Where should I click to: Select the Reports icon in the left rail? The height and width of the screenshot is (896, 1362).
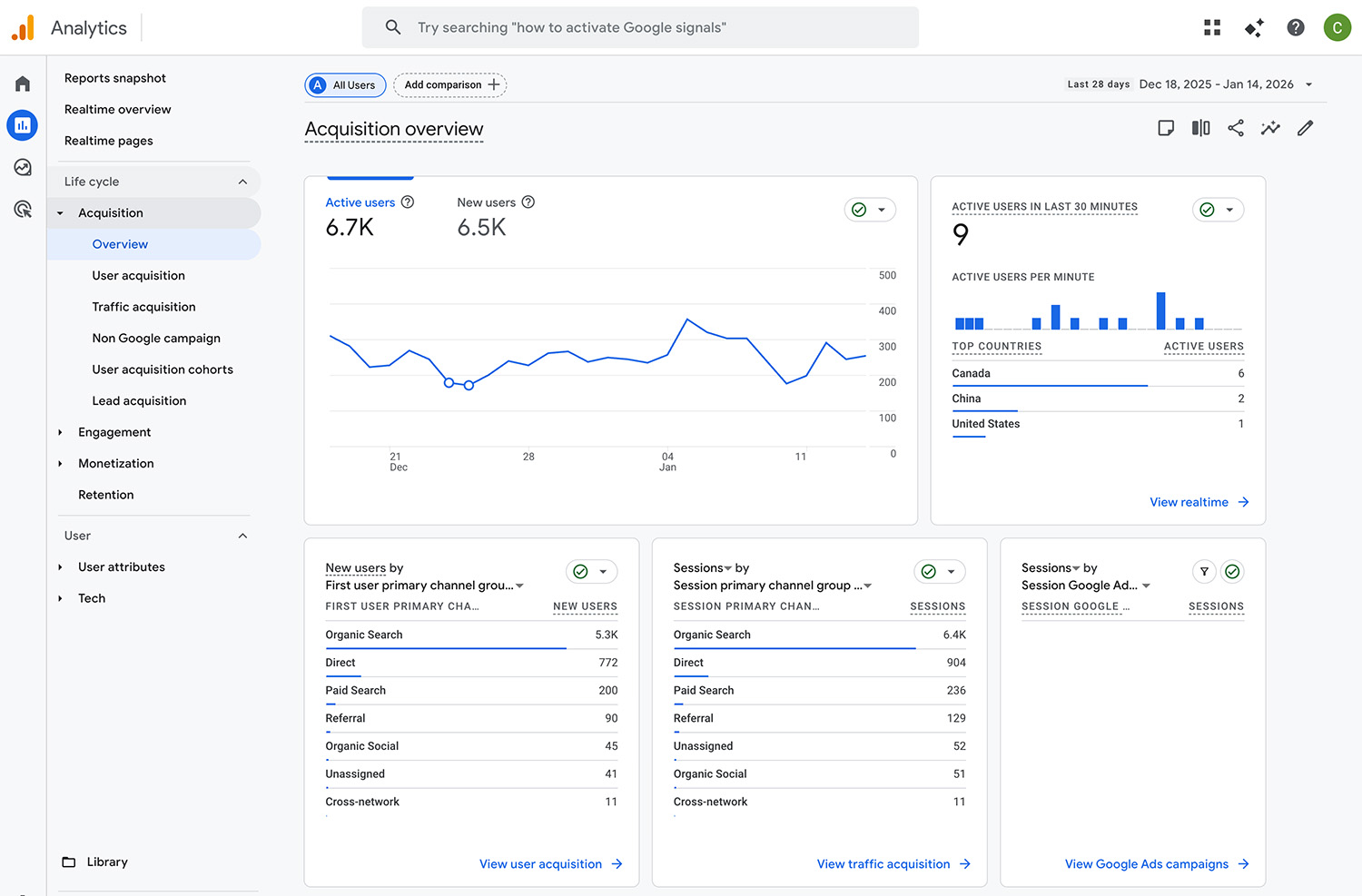click(x=22, y=125)
